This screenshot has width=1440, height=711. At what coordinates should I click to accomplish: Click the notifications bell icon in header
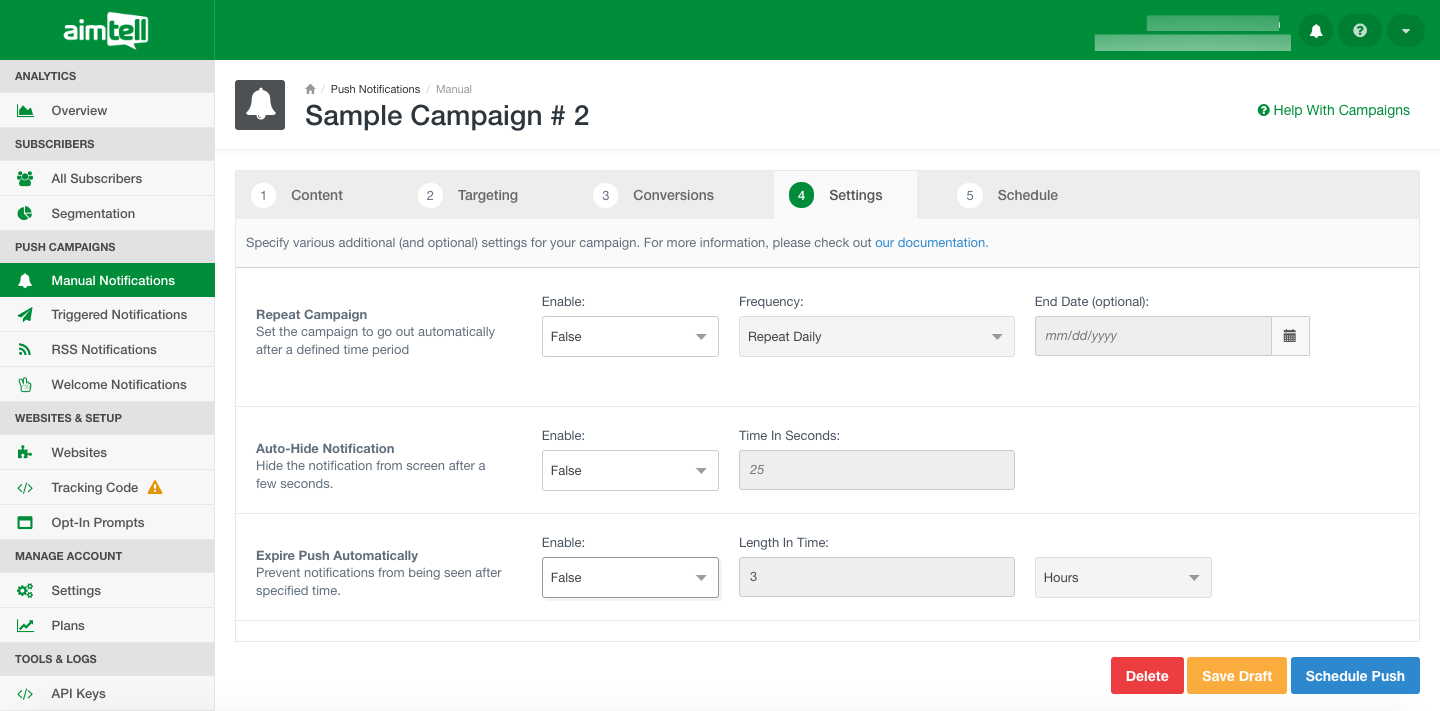point(1316,31)
